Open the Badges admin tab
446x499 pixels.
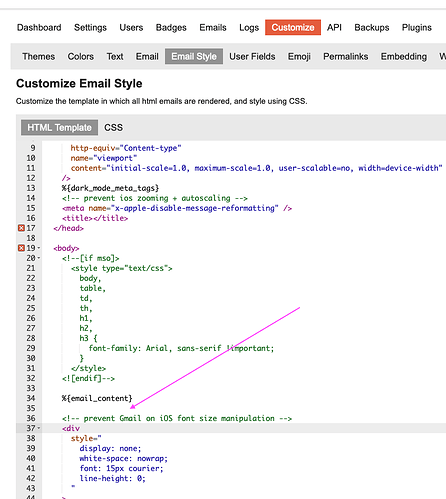[171, 27]
